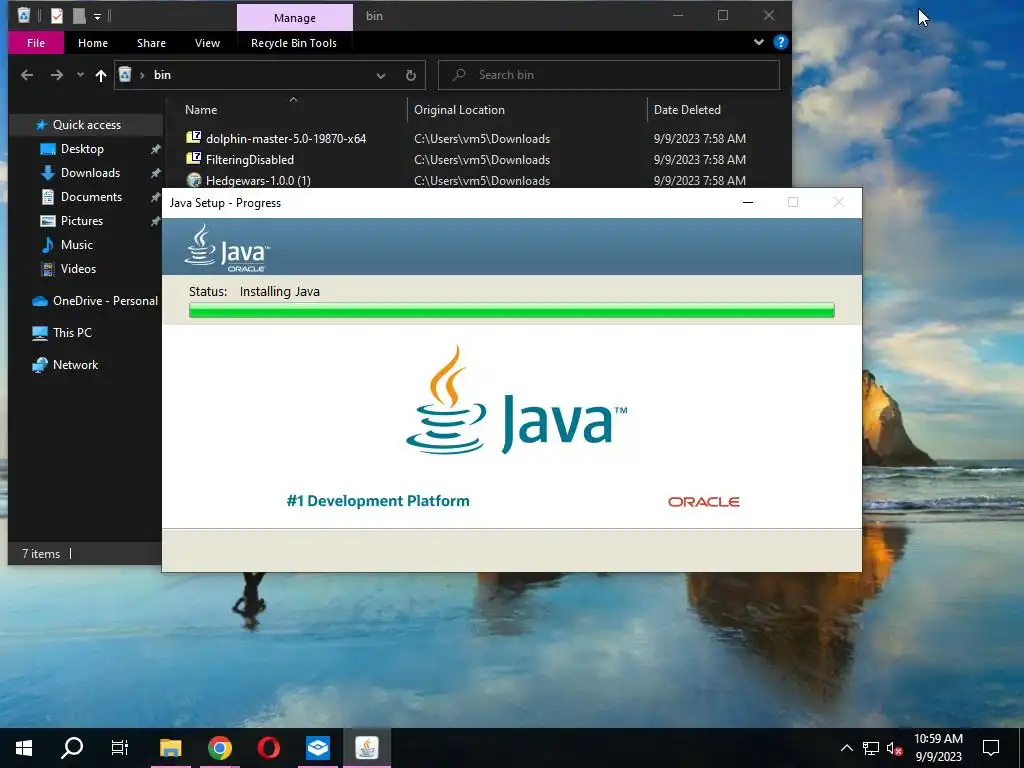Refresh the bin folder view
Screen dimensions: 1024x768
[411, 76]
